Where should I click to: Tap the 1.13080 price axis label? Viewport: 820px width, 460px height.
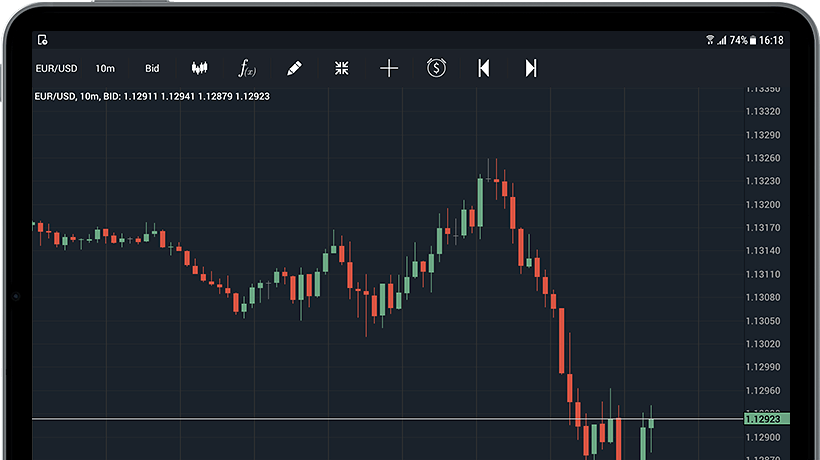(763, 297)
